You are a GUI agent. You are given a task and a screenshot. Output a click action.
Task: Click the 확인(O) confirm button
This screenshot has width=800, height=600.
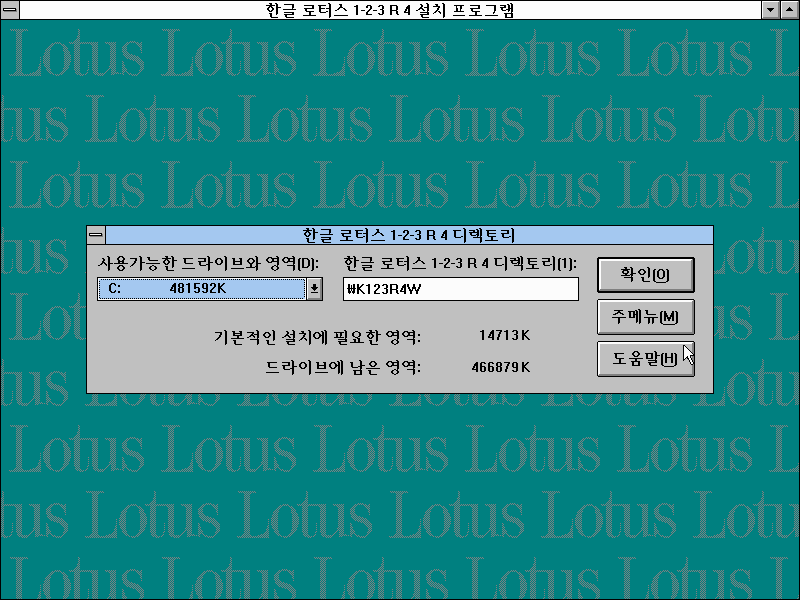645,275
